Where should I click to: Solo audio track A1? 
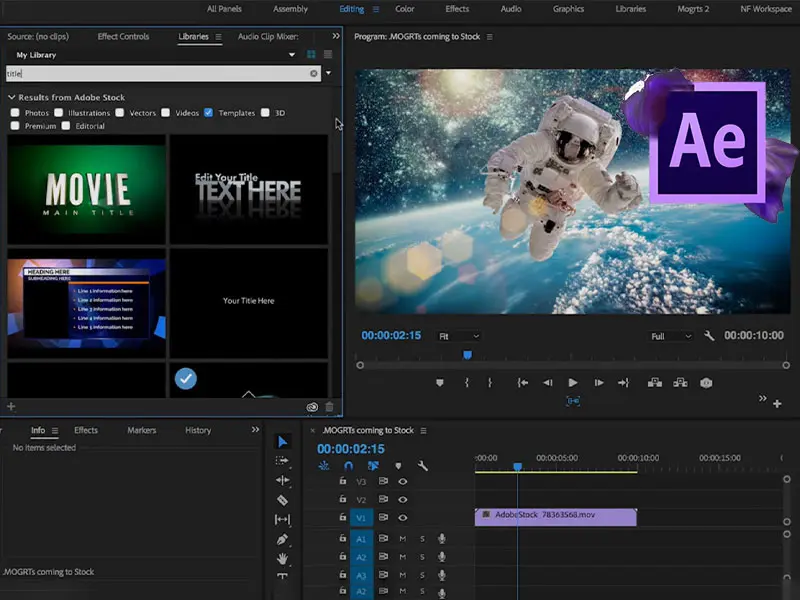pos(422,539)
